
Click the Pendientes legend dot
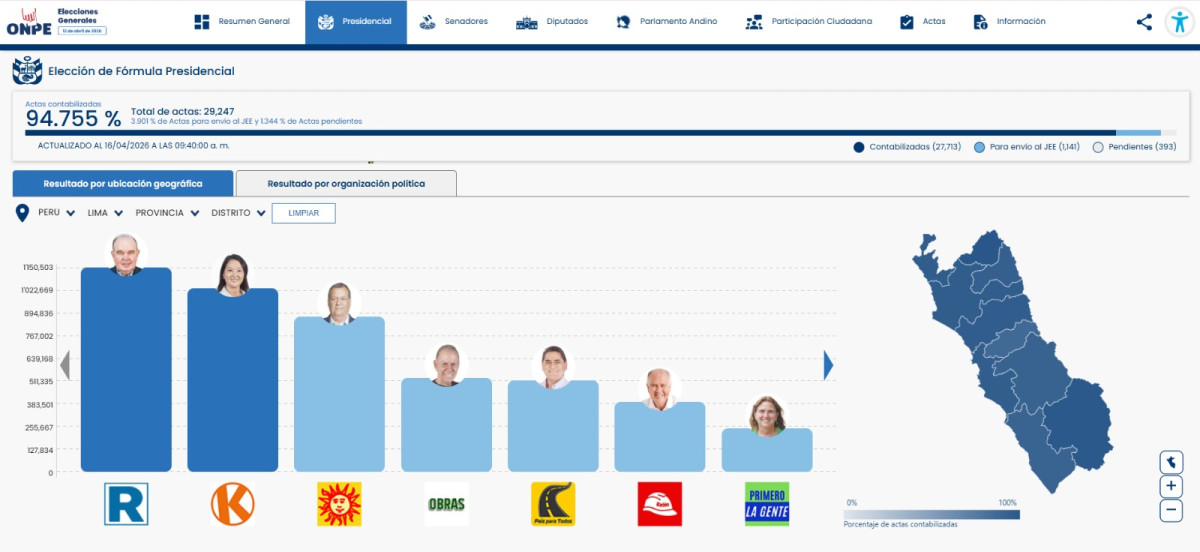point(1098,147)
